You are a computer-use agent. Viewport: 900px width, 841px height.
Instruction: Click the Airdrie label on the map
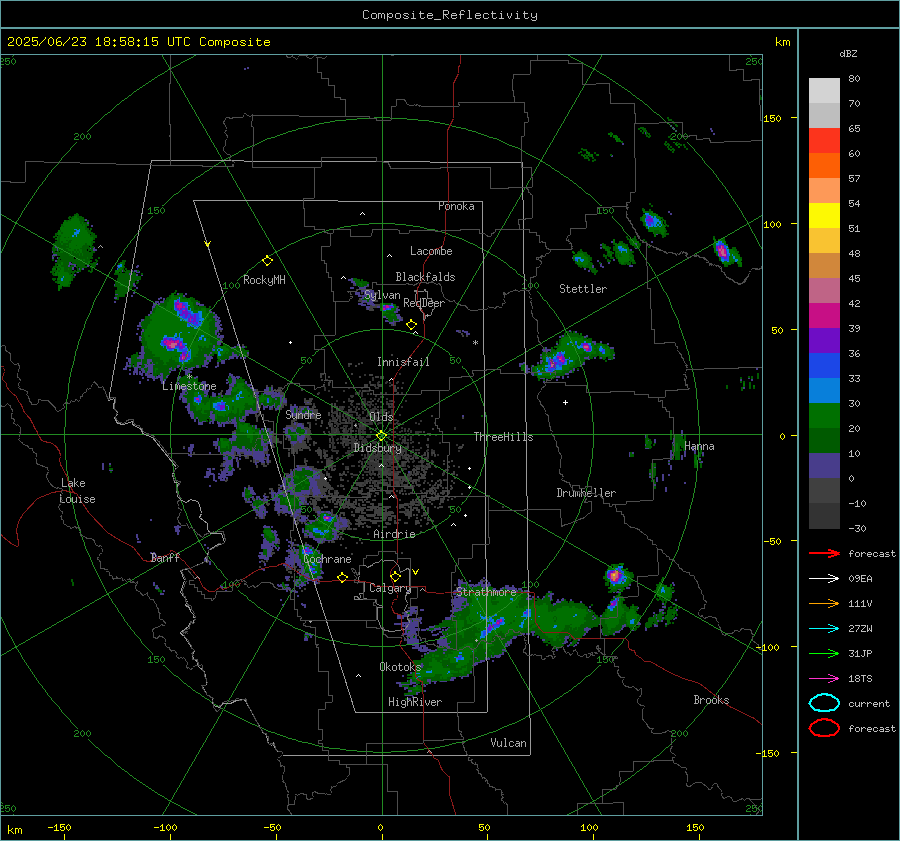pyautogui.click(x=394, y=534)
